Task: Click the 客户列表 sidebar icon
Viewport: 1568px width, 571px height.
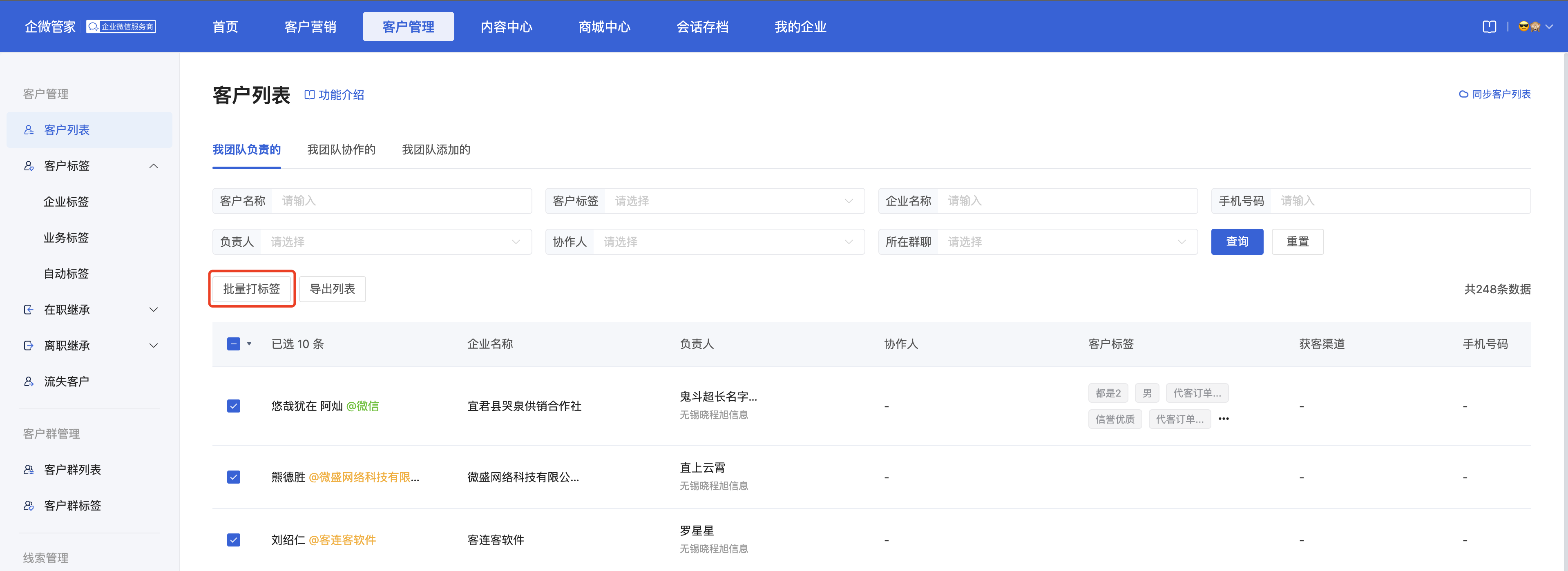Action: point(29,129)
